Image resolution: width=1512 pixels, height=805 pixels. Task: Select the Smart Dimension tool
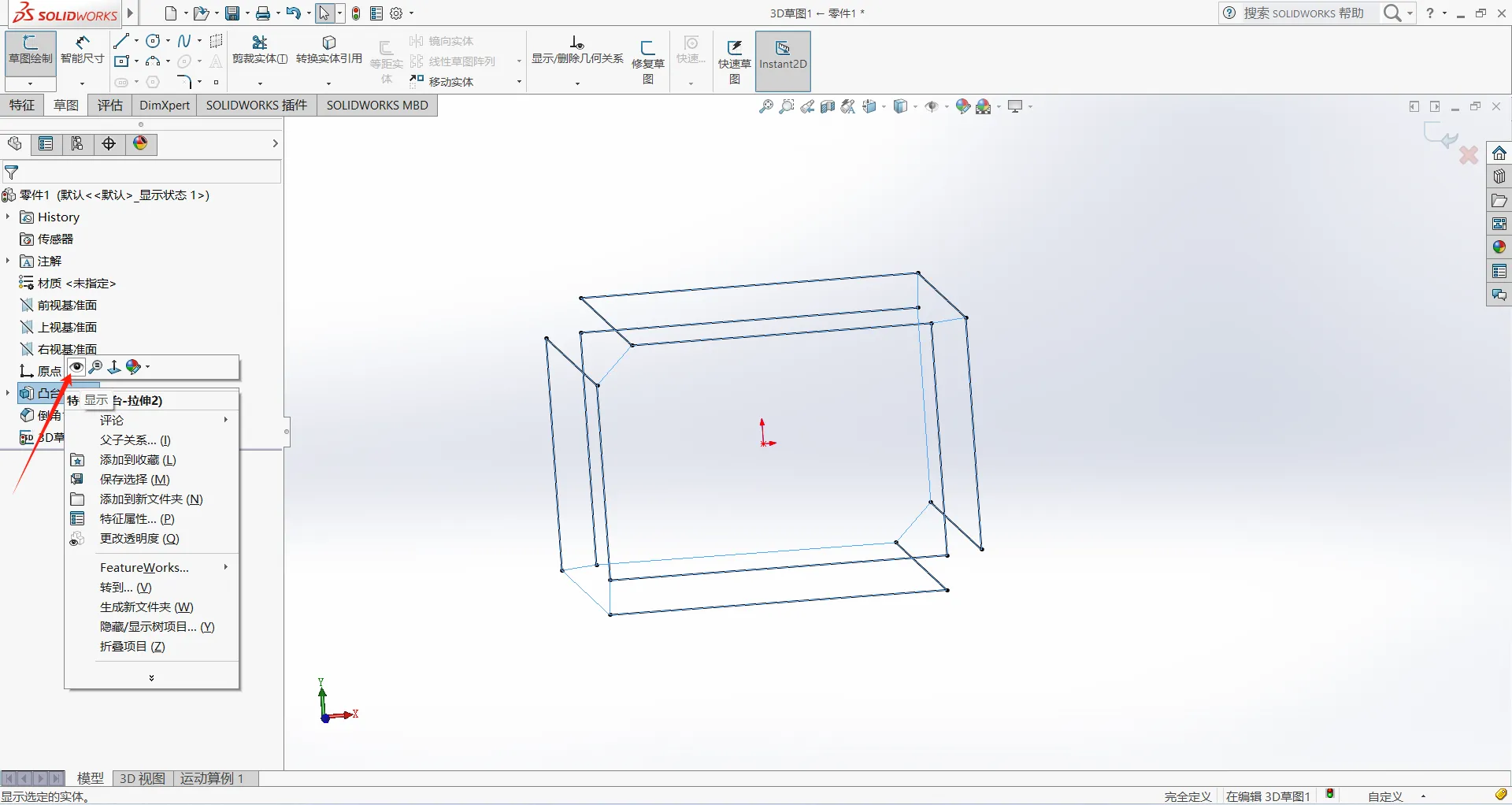click(82, 49)
